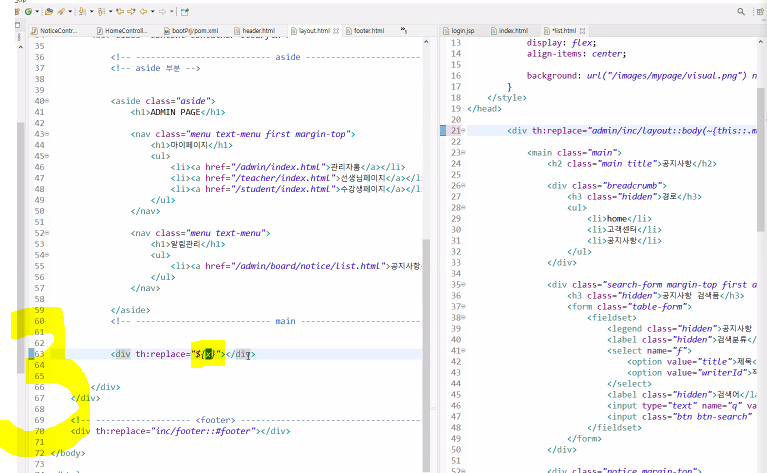Collapse the select block at line 41
This screenshot has width=767, height=473.
coord(463,350)
